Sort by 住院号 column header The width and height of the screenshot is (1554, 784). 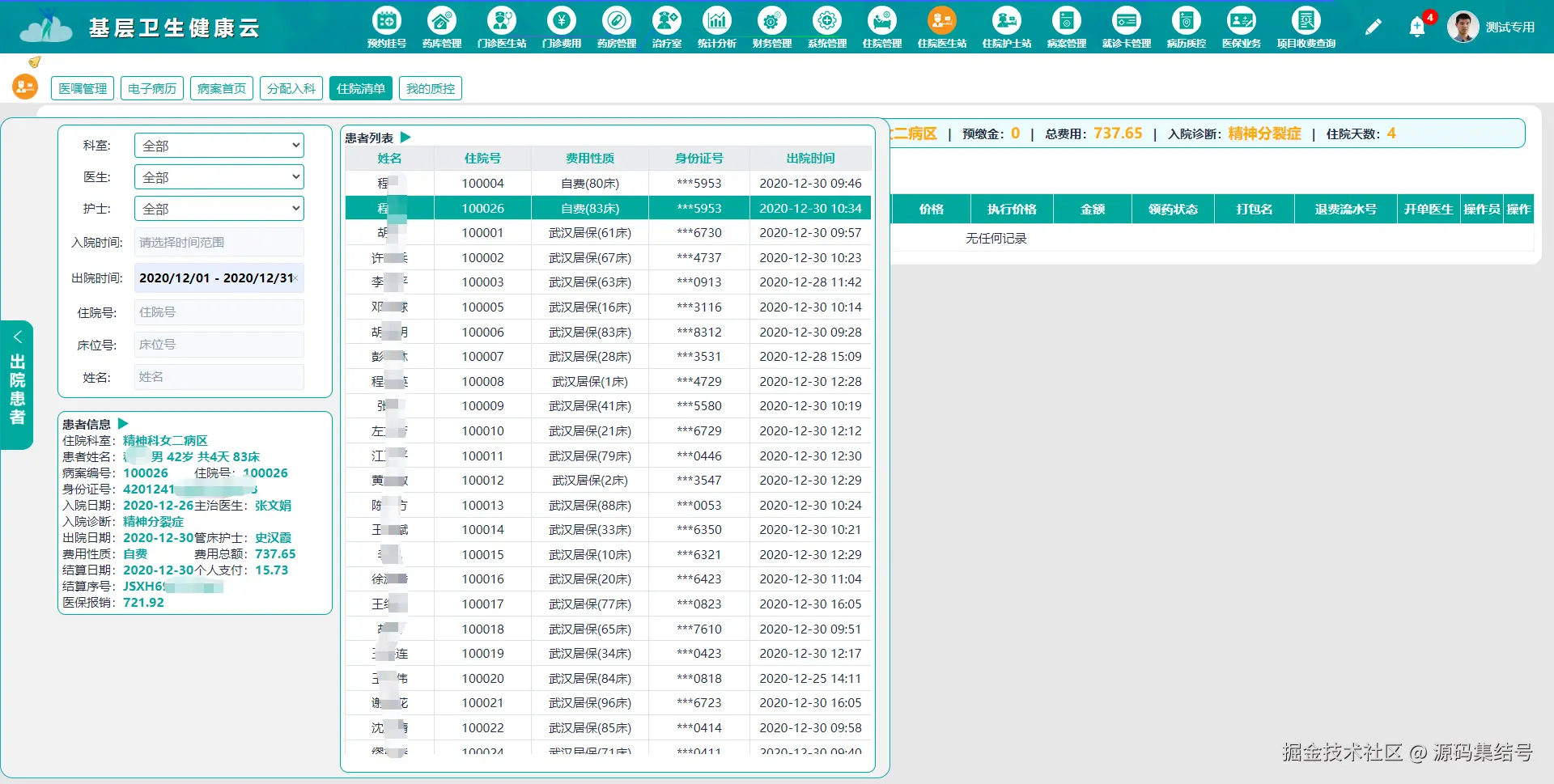pos(482,159)
